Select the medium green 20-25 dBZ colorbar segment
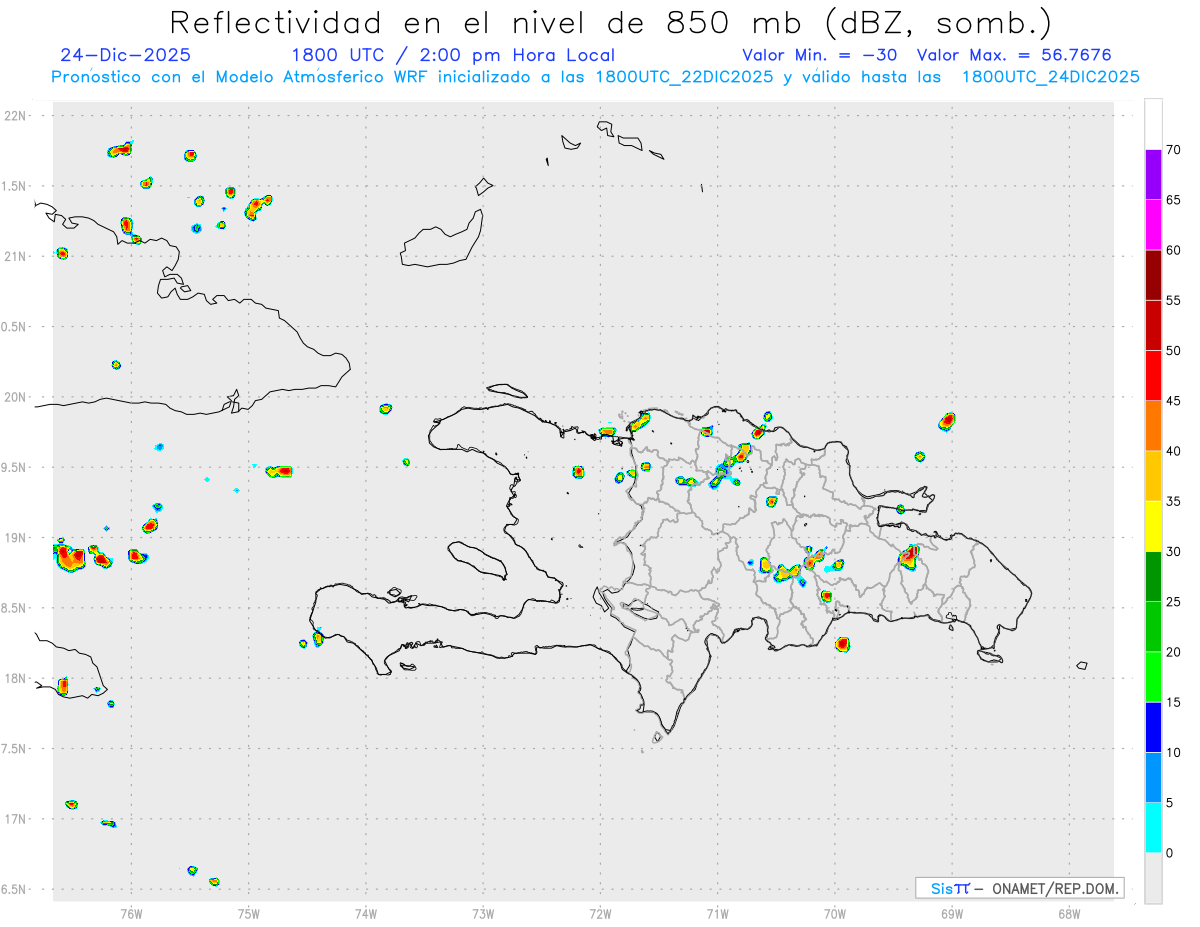This screenshot has width=1200, height=927. click(1153, 626)
